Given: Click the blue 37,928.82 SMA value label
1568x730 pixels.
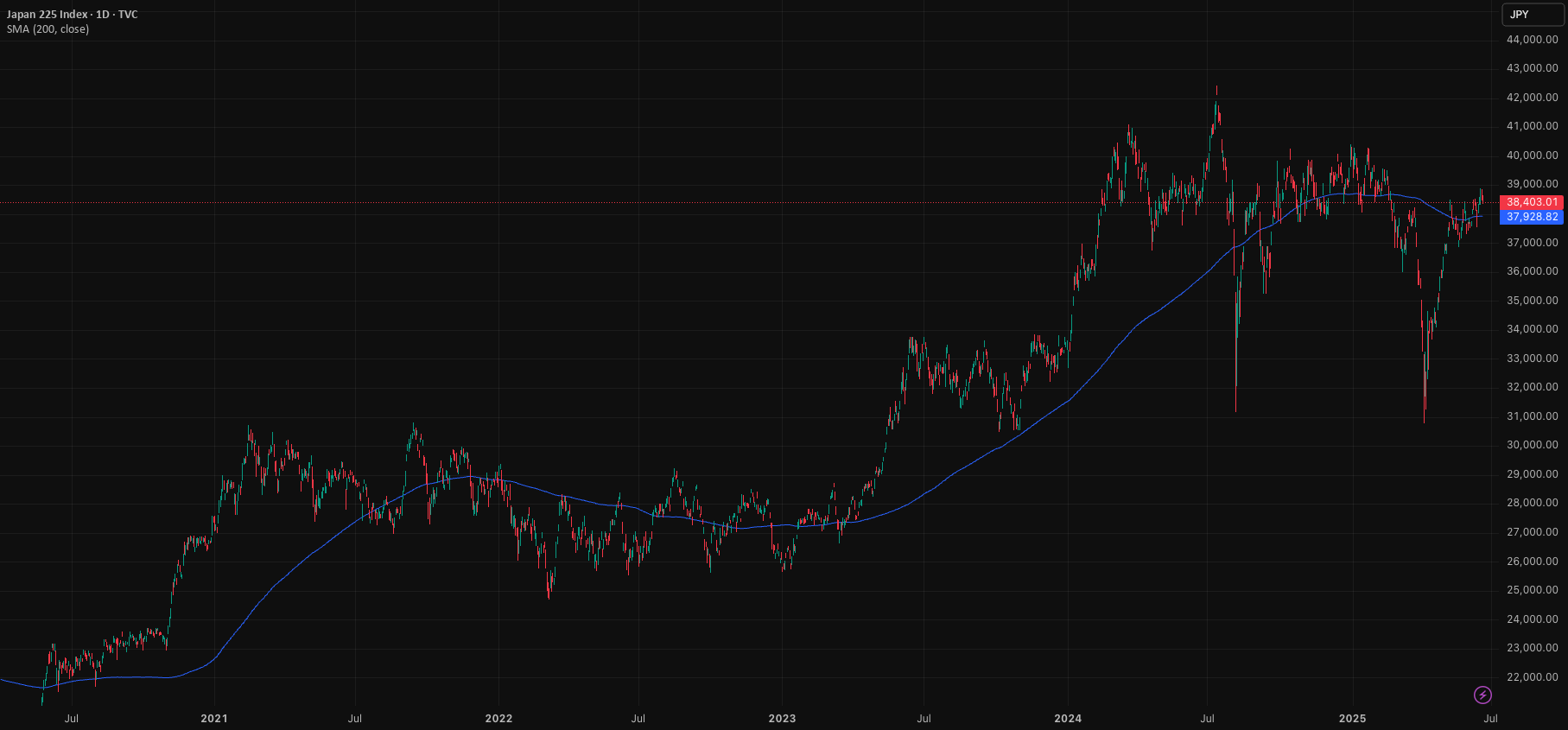Looking at the screenshot, I should coord(1532,217).
